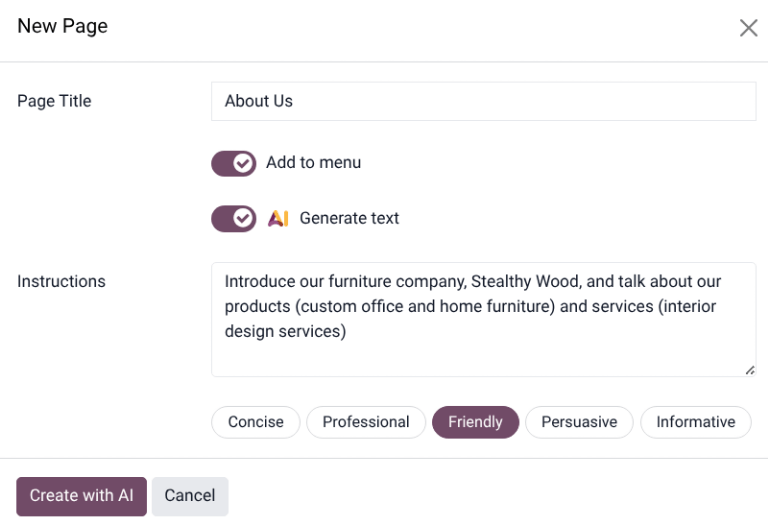
Task: Disable the Generate text switch
Action: point(234,218)
